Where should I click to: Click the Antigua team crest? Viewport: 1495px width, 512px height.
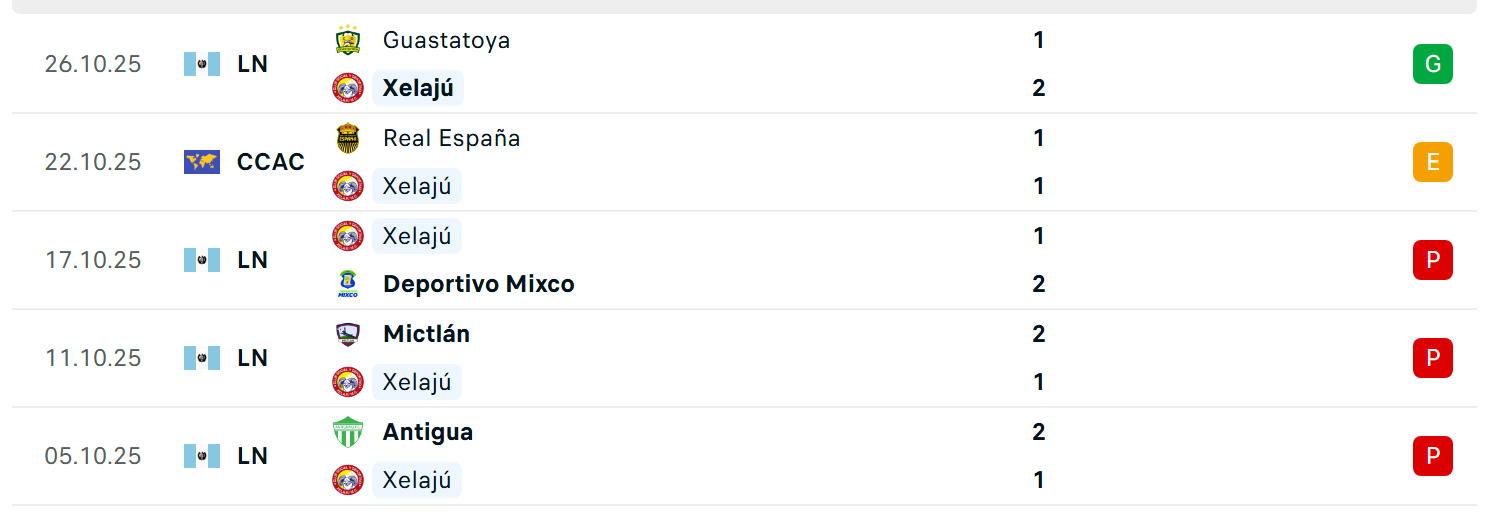[348, 432]
